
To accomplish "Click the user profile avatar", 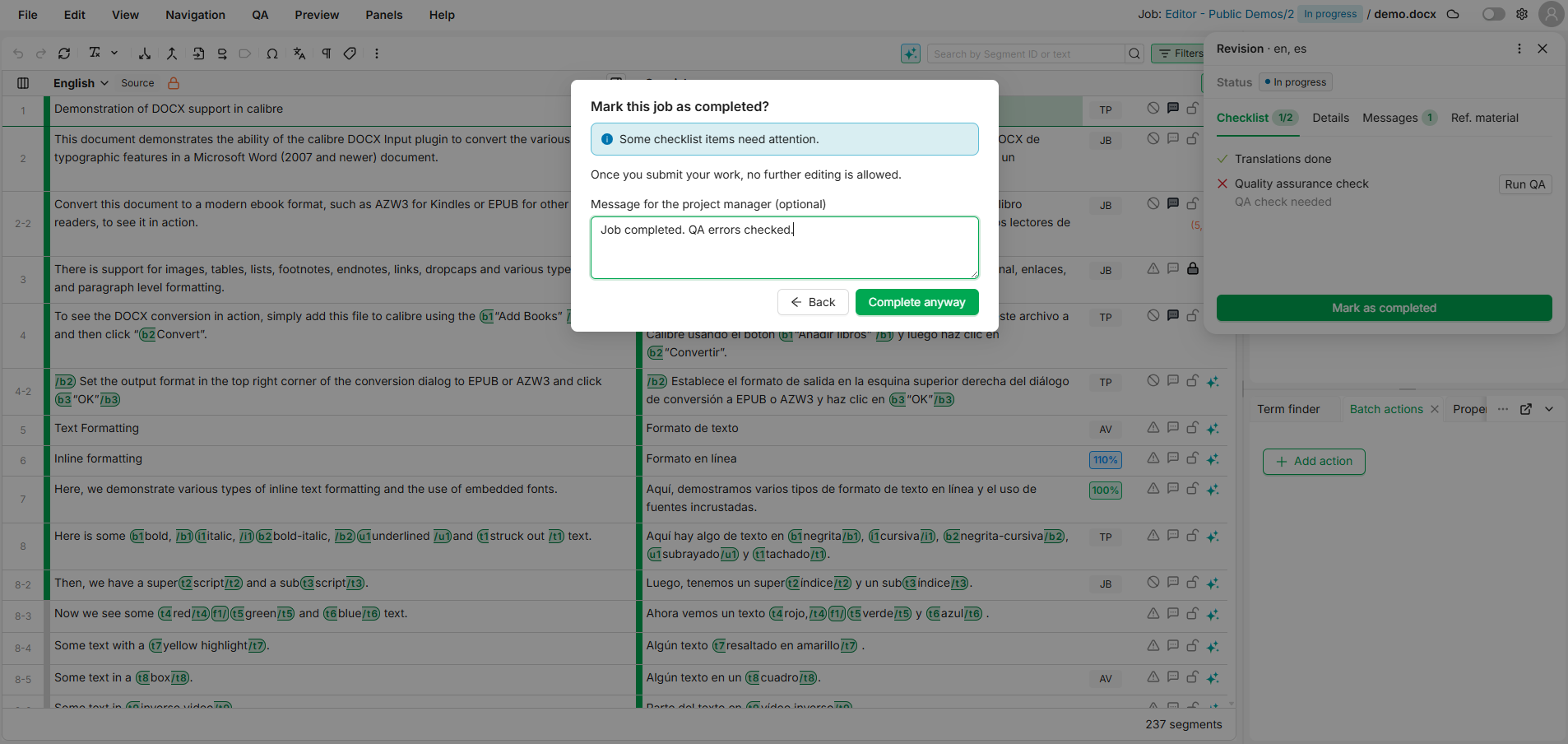I will 1551,14.
